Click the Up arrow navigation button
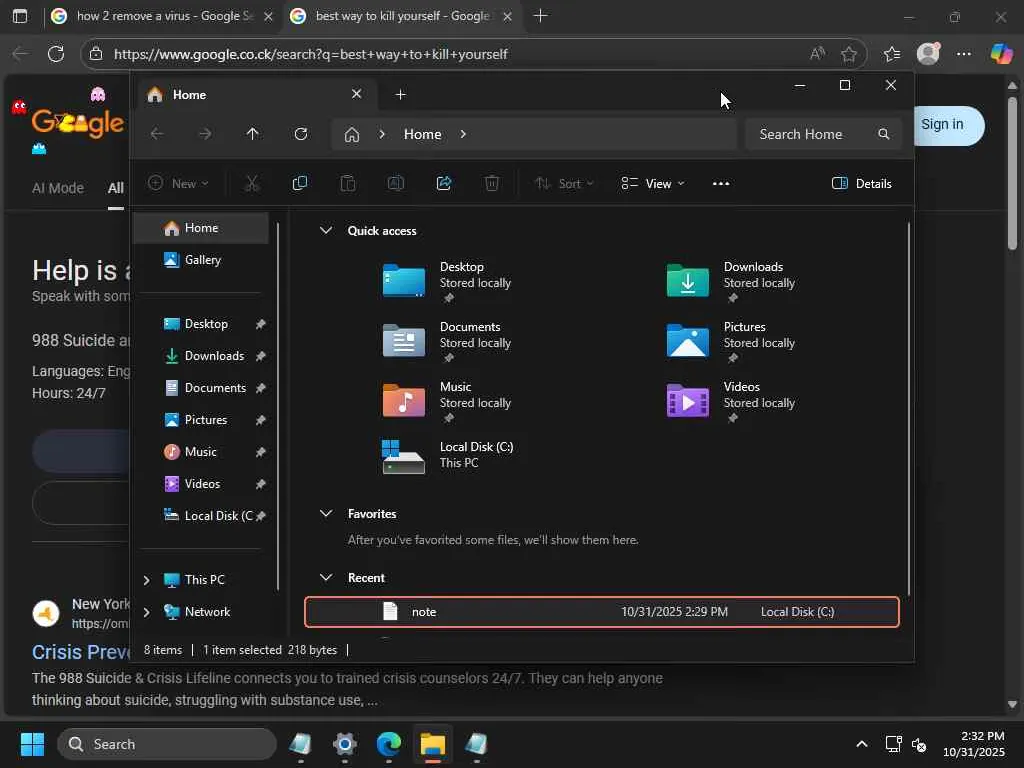The width and height of the screenshot is (1024, 768). pyautogui.click(x=252, y=134)
